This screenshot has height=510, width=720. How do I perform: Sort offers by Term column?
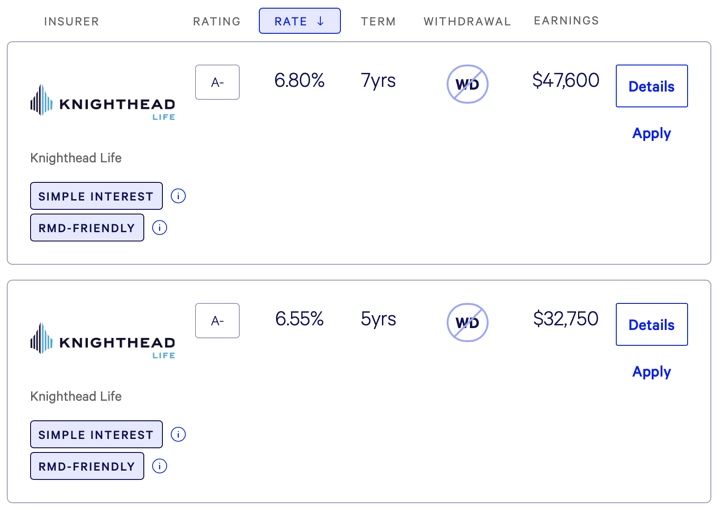378,21
